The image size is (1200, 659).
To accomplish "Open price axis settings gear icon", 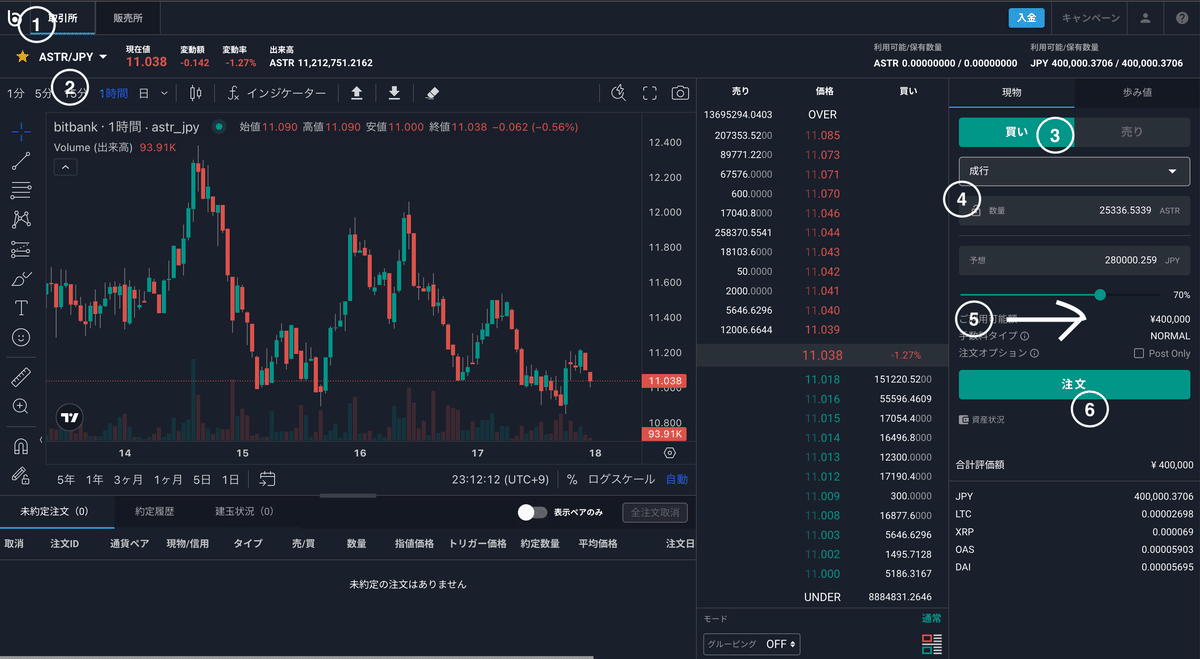I will click(670, 452).
